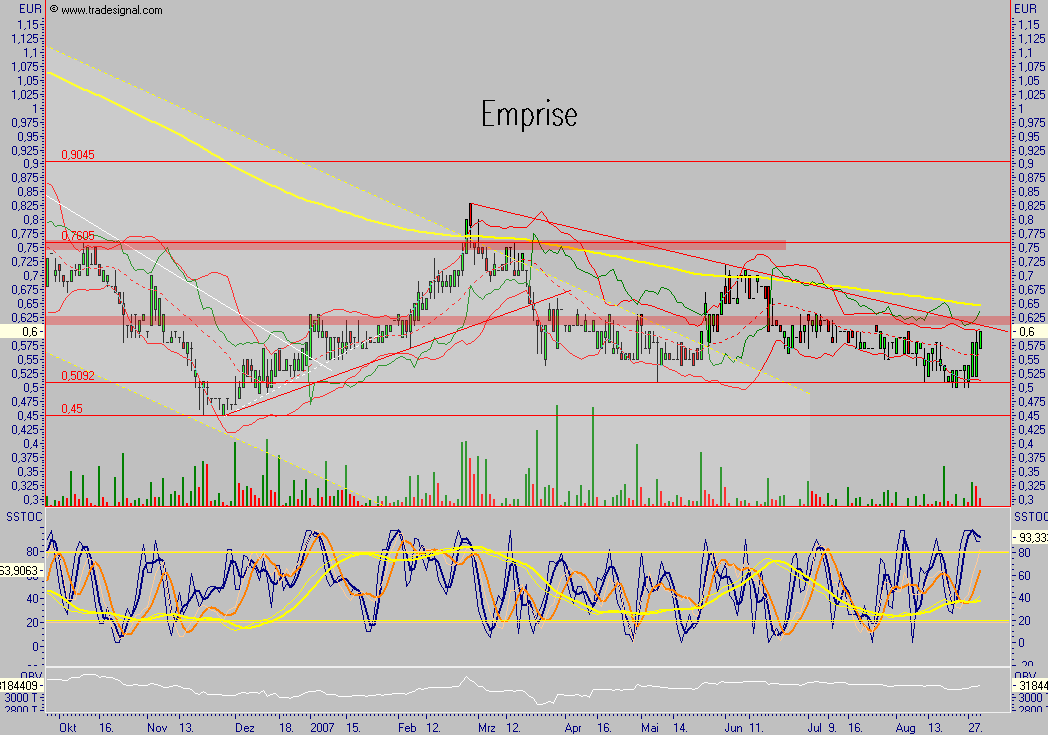Screen dimensions: 1048x735
Task: Select the 0,7605 price level label
Action: pyautogui.click(x=78, y=236)
